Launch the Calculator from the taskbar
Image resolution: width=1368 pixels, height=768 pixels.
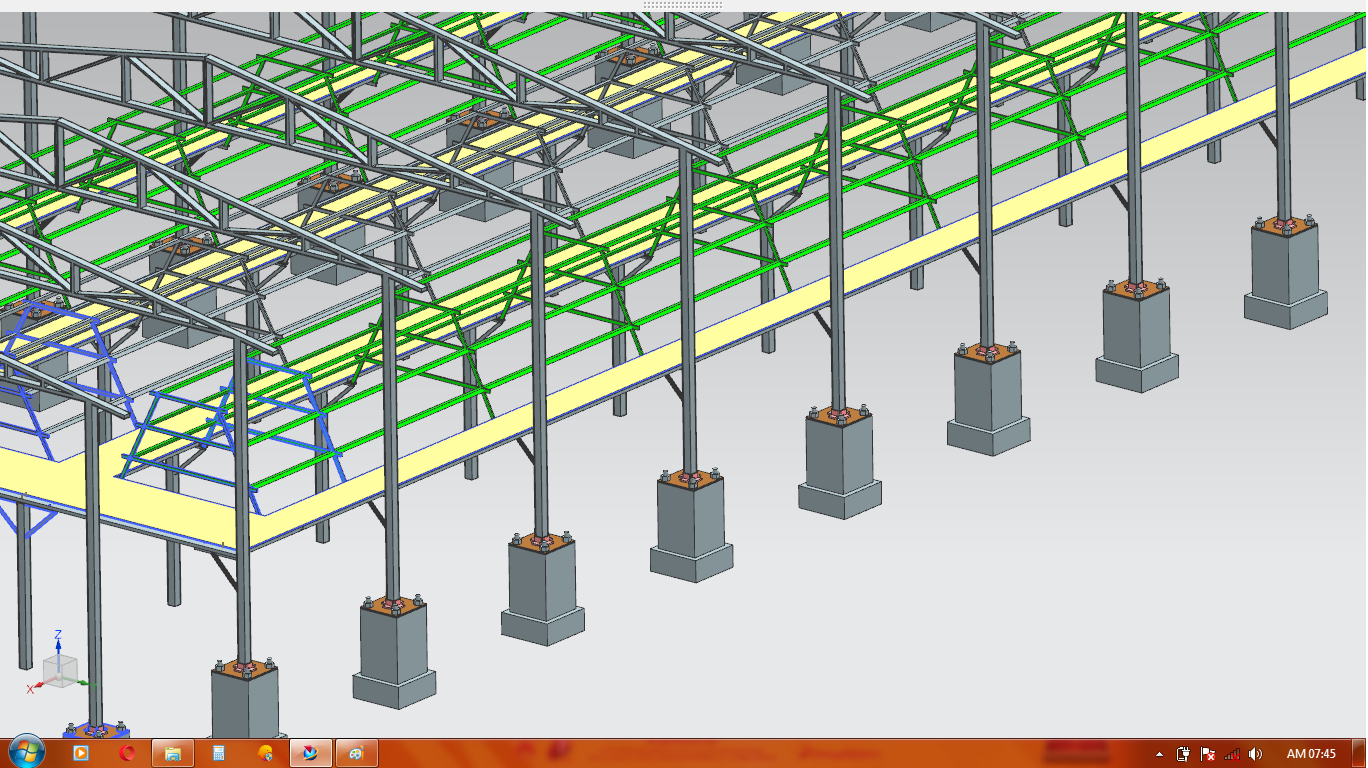pyautogui.click(x=219, y=753)
